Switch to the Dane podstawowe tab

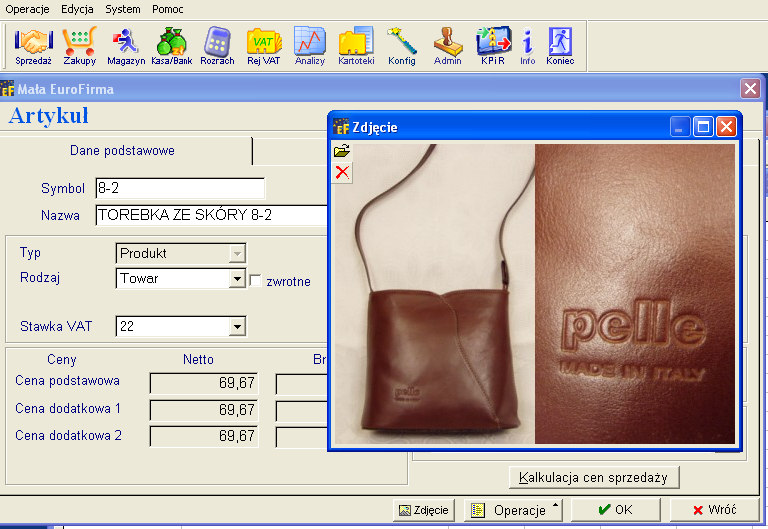[x=122, y=150]
